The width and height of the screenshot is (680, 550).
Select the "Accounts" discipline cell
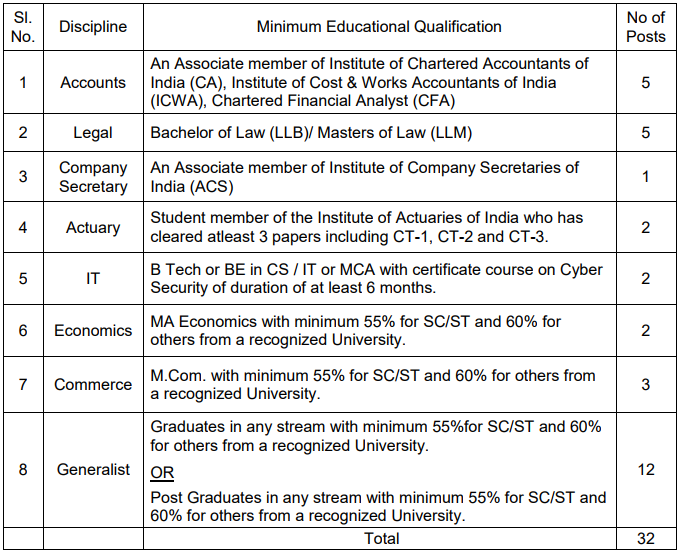(93, 81)
